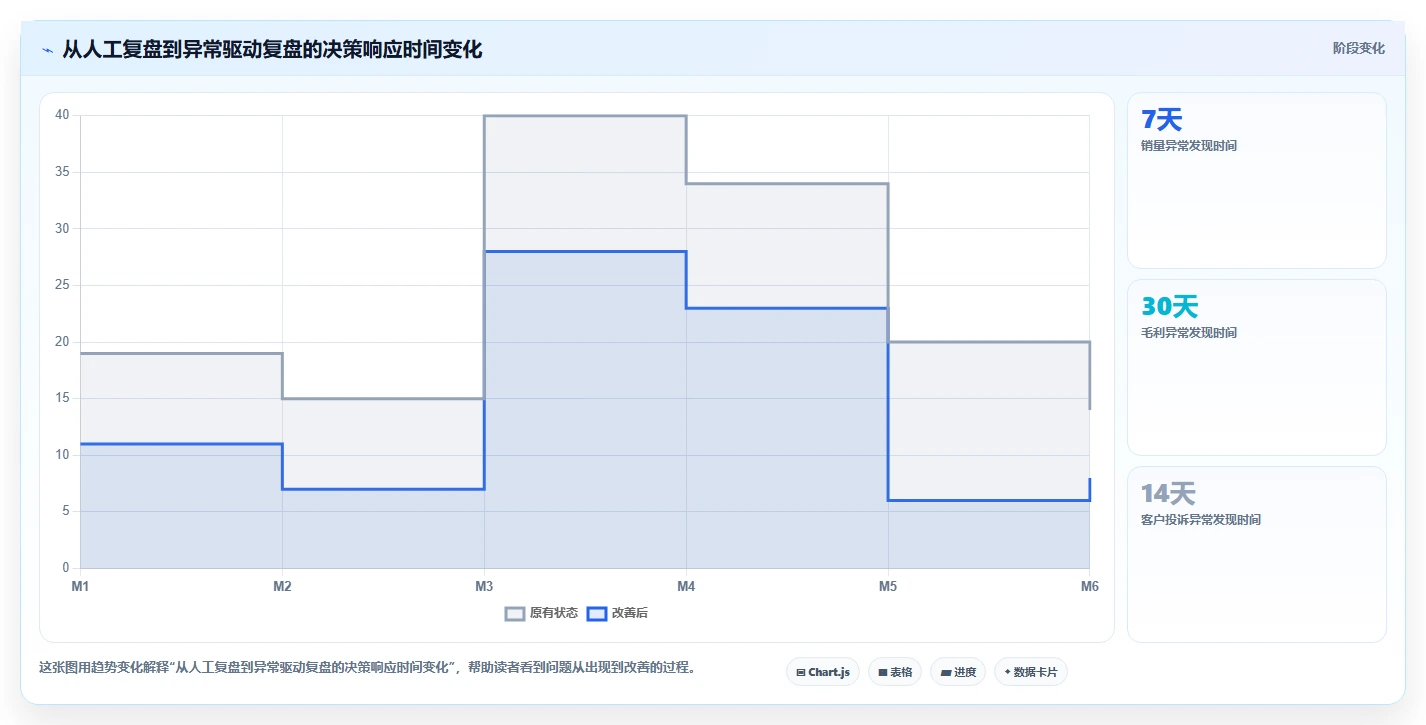Click the 客户投诉异常发现时间 caption
This screenshot has width=1426, height=725.
[x=1201, y=520]
